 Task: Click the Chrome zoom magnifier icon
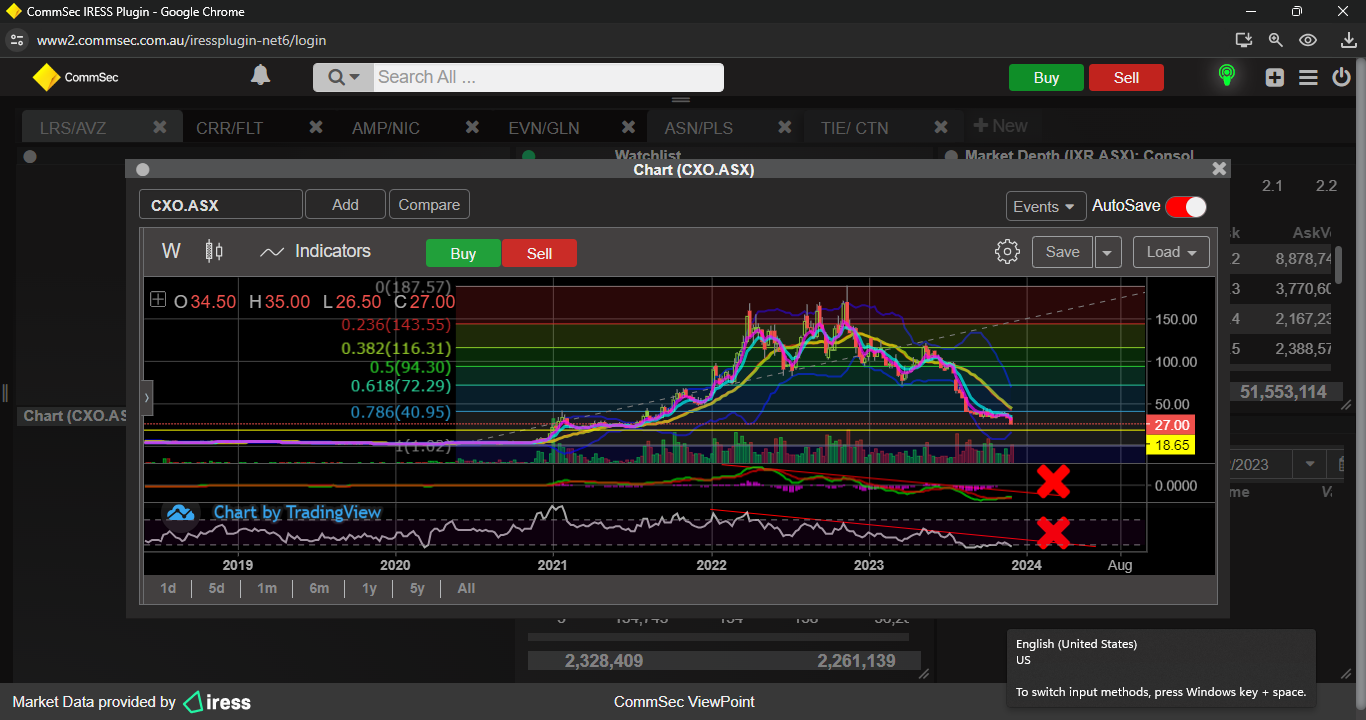1275,40
